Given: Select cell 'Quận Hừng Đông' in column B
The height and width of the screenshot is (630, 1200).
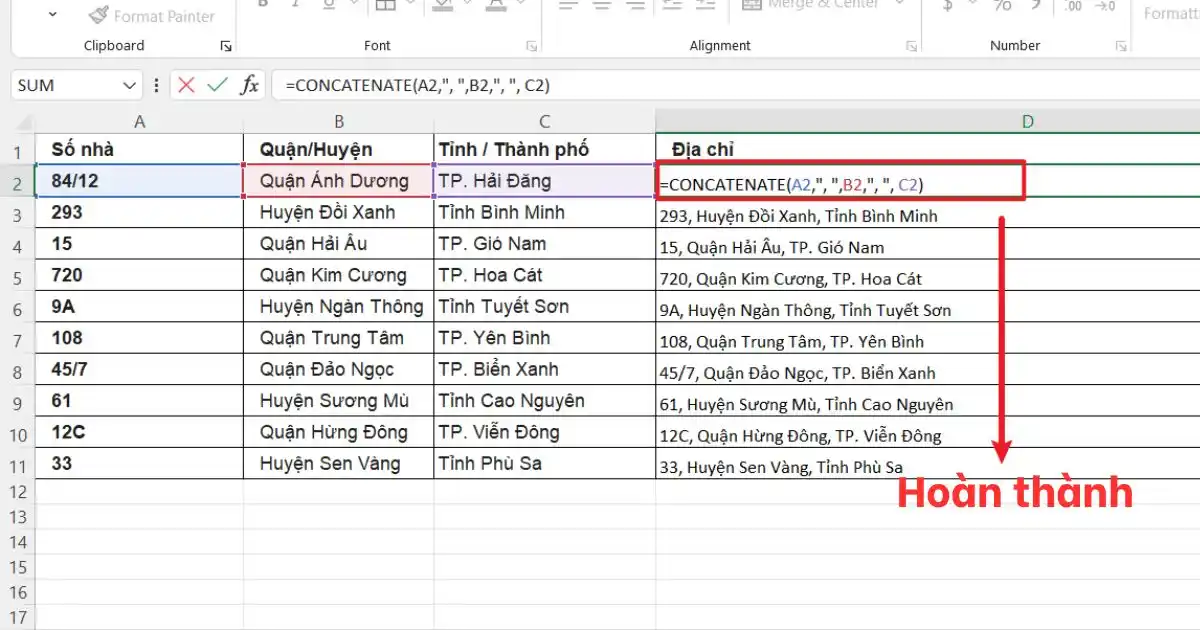Looking at the screenshot, I should [339, 433].
